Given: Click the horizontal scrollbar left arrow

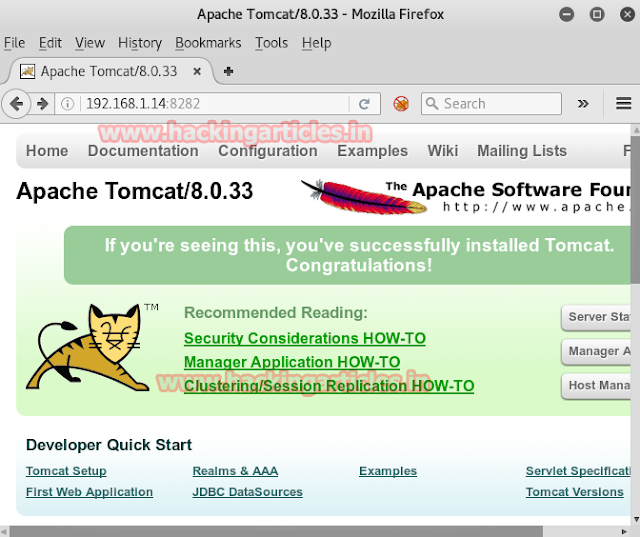Looking at the screenshot, I should click(x=4, y=532).
